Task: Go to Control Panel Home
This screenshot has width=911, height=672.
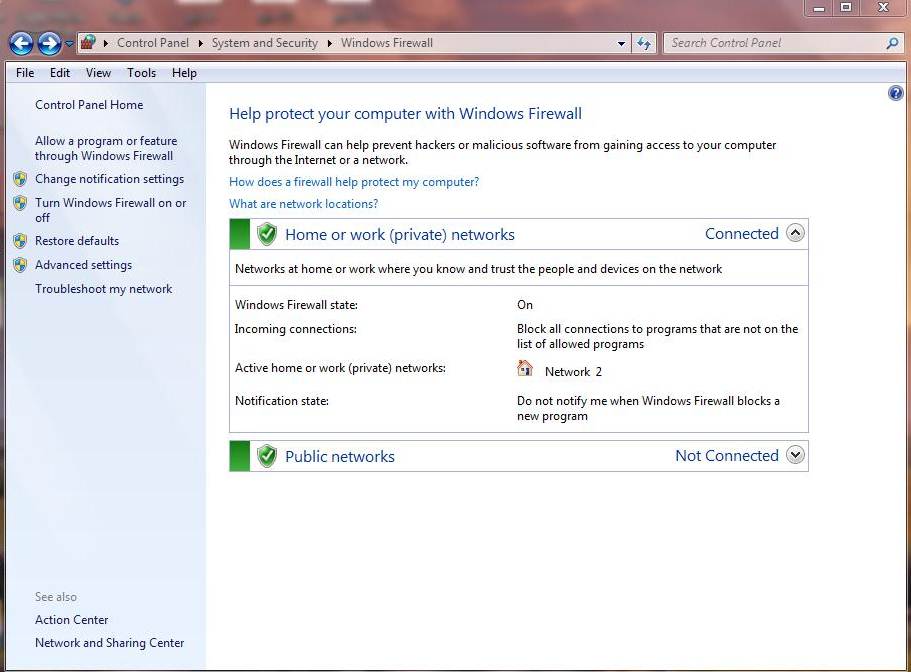Action: pos(89,105)
